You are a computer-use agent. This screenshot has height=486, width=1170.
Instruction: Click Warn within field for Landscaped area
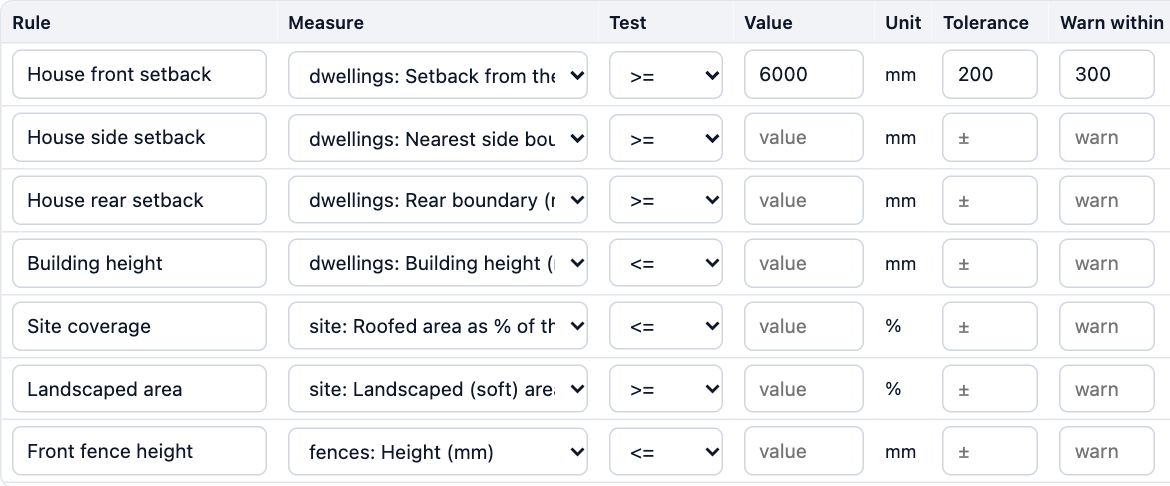click(x=1107, y=389)
